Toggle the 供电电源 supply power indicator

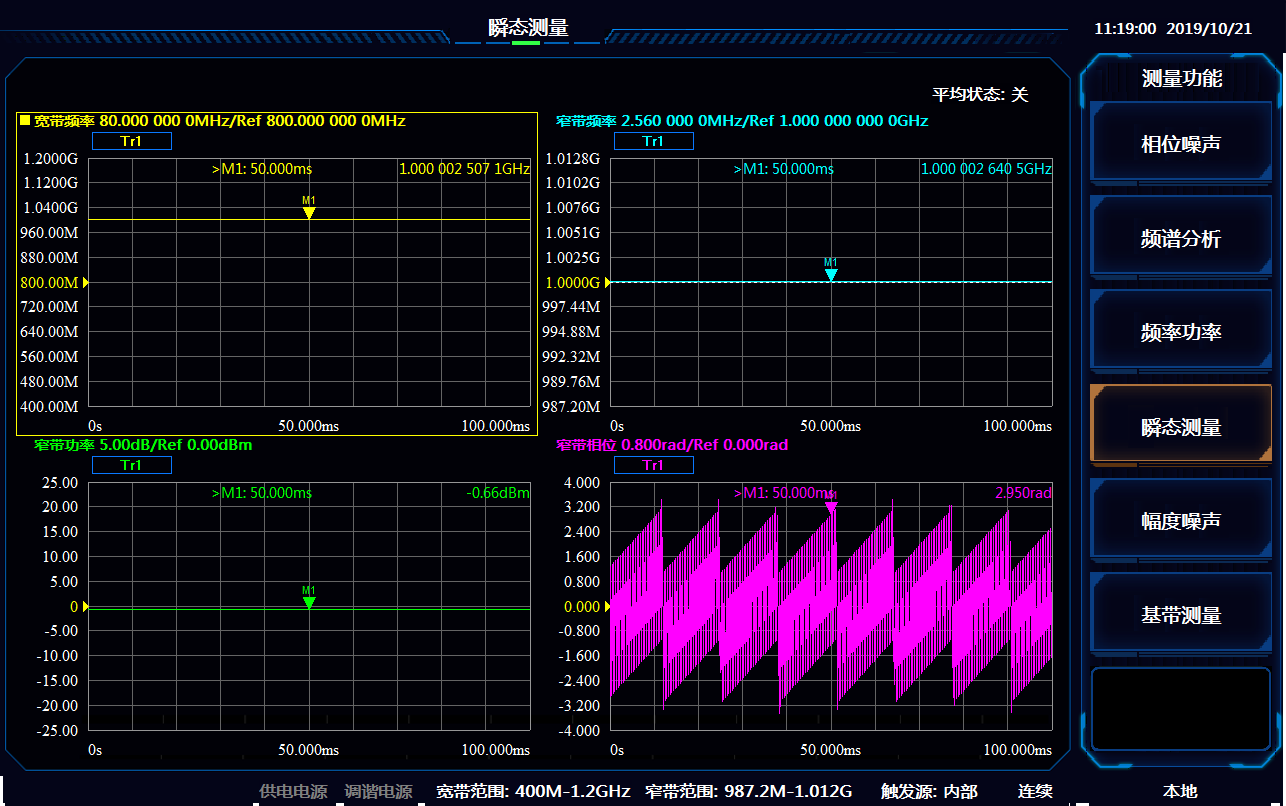(x=293, y=791)
